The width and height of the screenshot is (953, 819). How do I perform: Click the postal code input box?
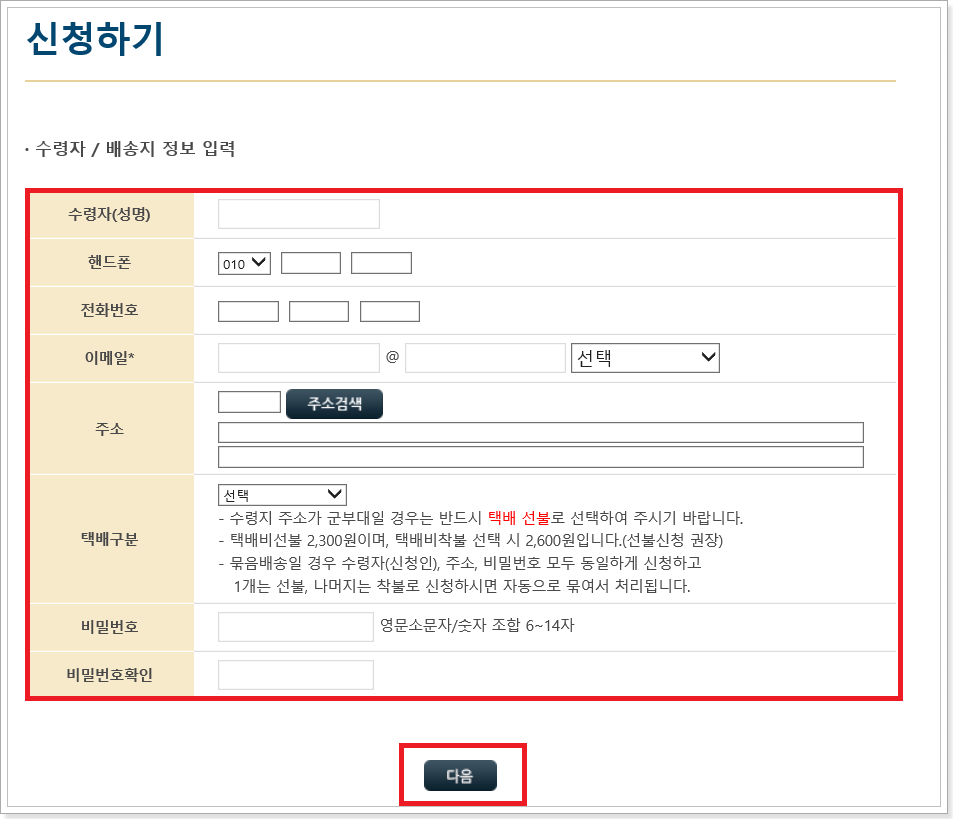pos(248,401)
